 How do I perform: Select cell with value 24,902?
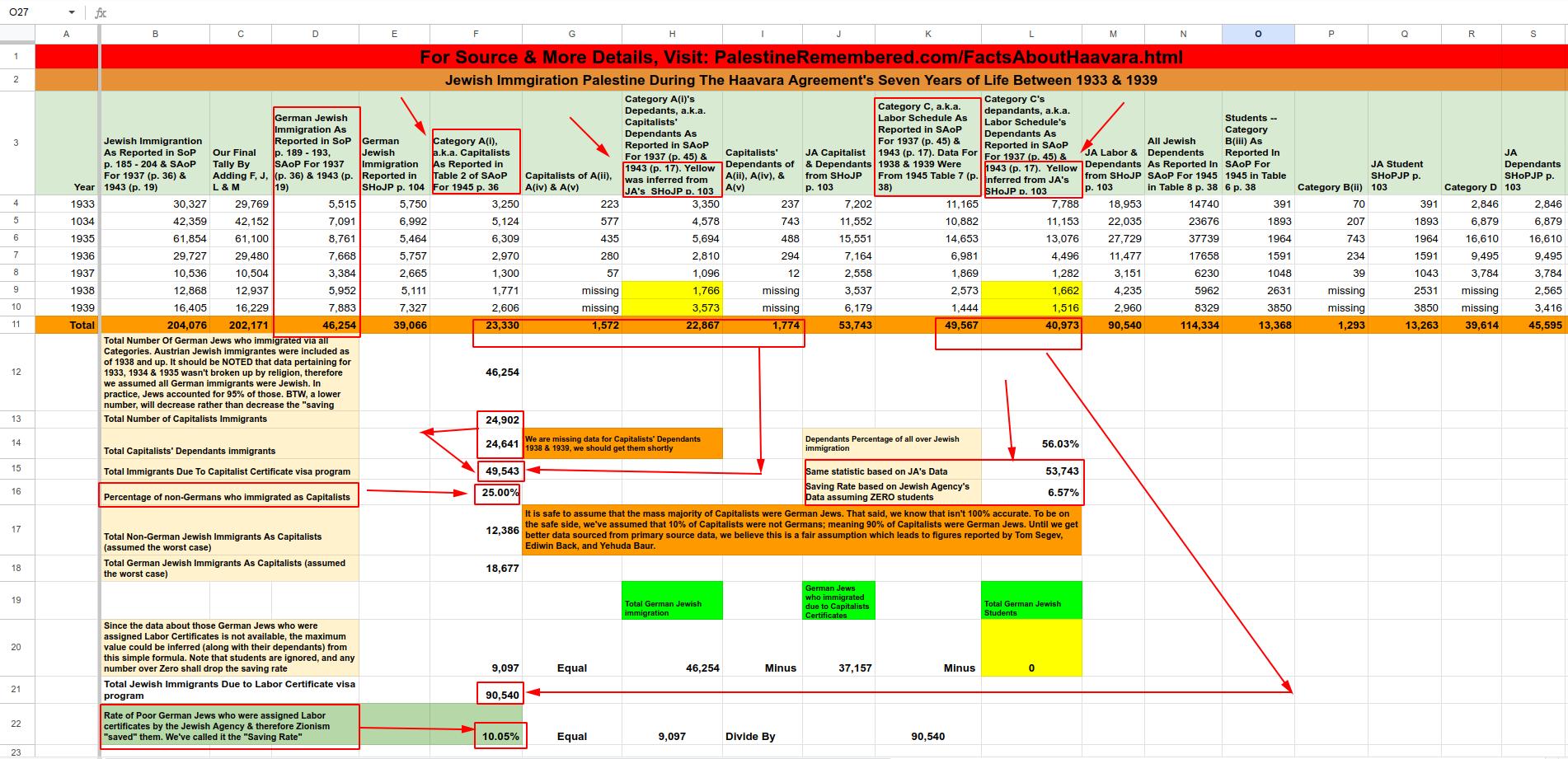(476, 419)
